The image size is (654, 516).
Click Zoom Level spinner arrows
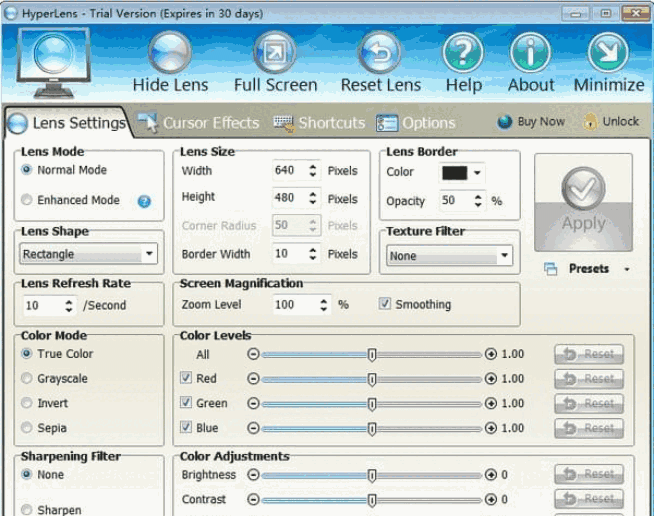click(x=324, y=305)
